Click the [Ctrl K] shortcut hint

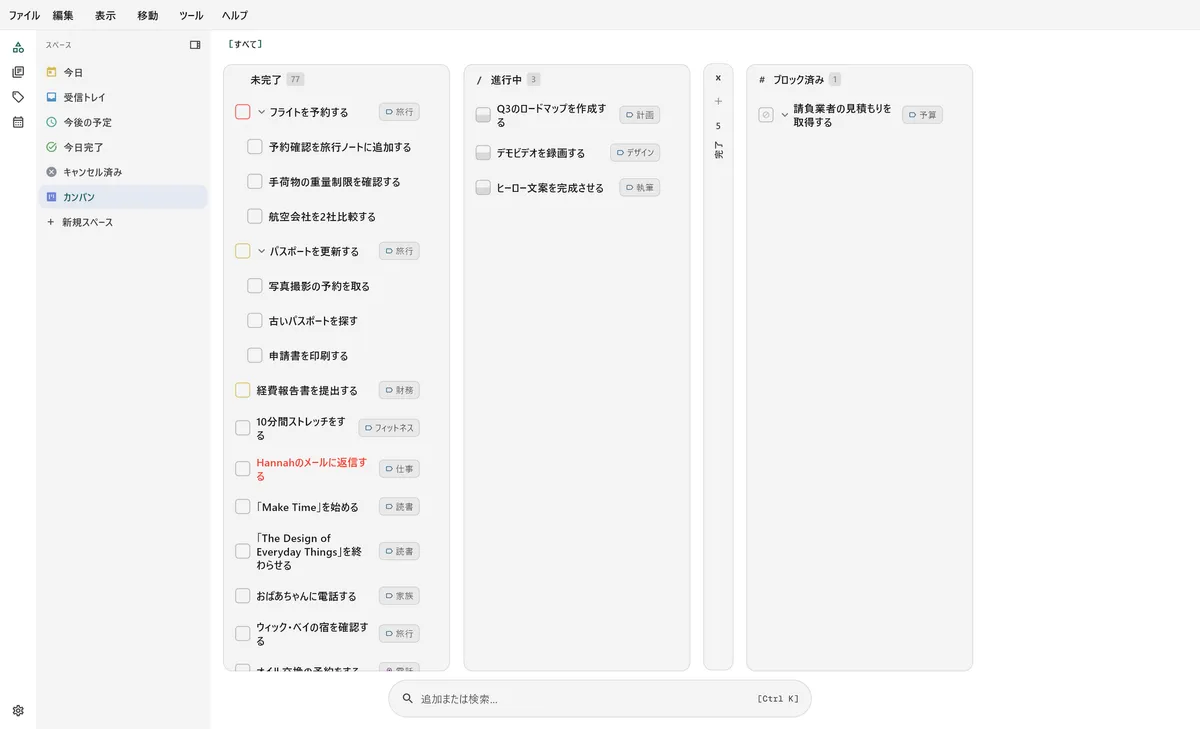tap(778, 699)
